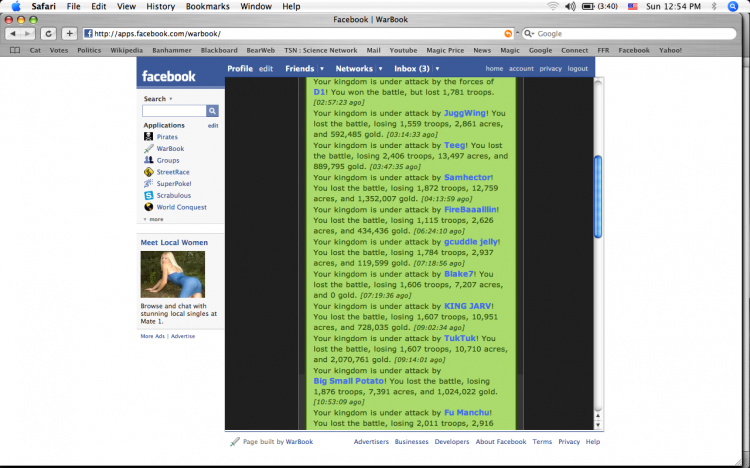
Task: Click the logout link
Action: click(578, 68)
